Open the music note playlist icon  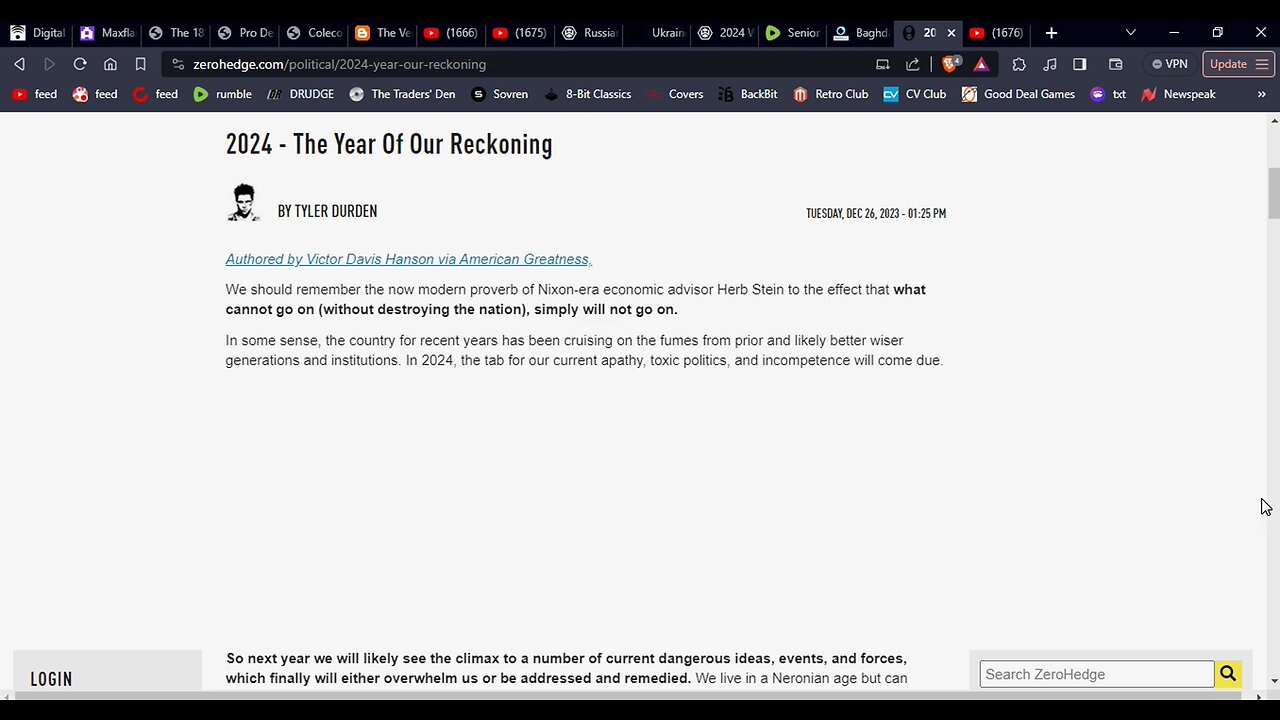[1049, 64]
